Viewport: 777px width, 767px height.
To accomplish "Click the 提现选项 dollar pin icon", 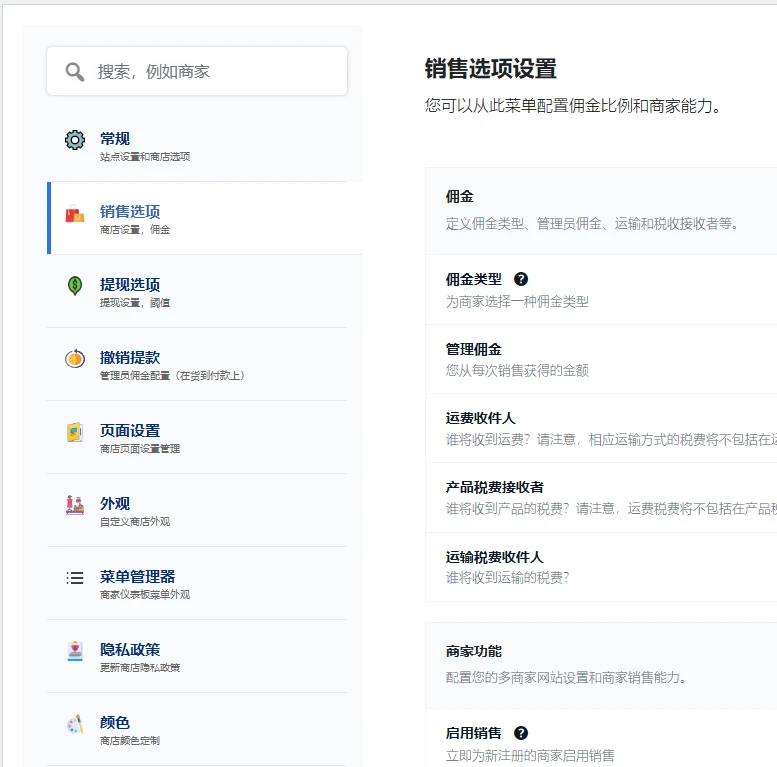I will tap(75, 285).
